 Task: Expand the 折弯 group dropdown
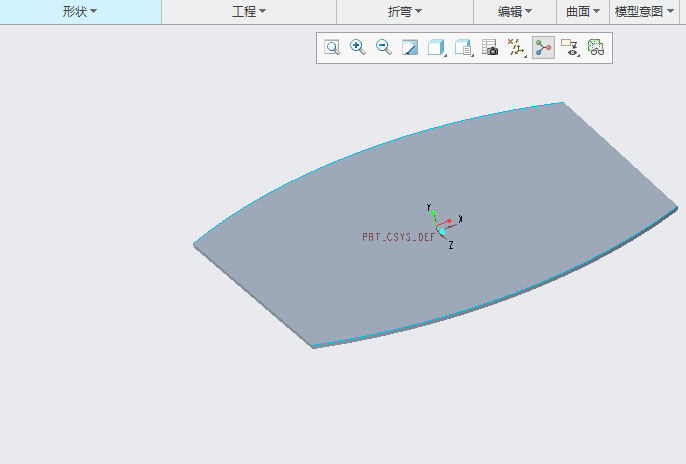405,12
